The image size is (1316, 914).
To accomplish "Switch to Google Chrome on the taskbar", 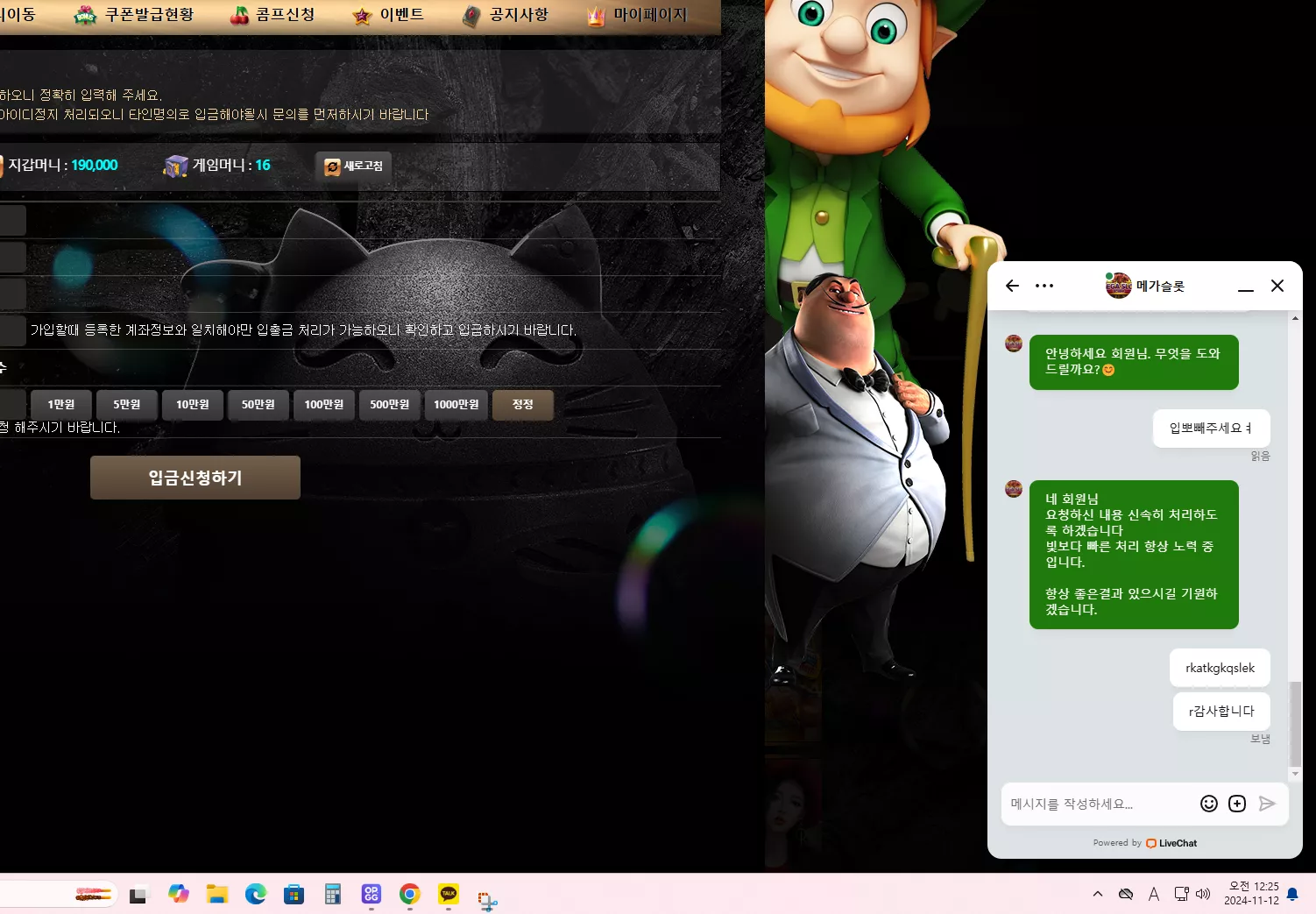I will 410,895.
